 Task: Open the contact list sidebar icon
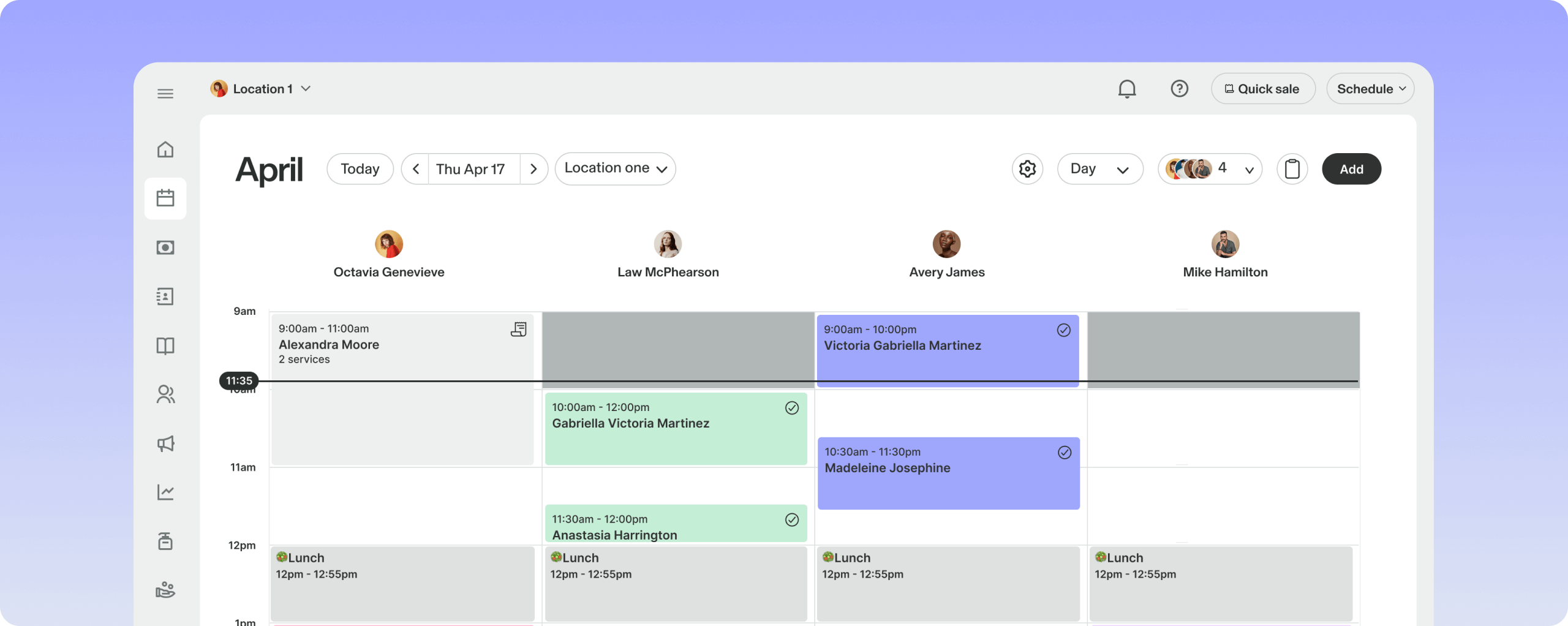(165, 296)
